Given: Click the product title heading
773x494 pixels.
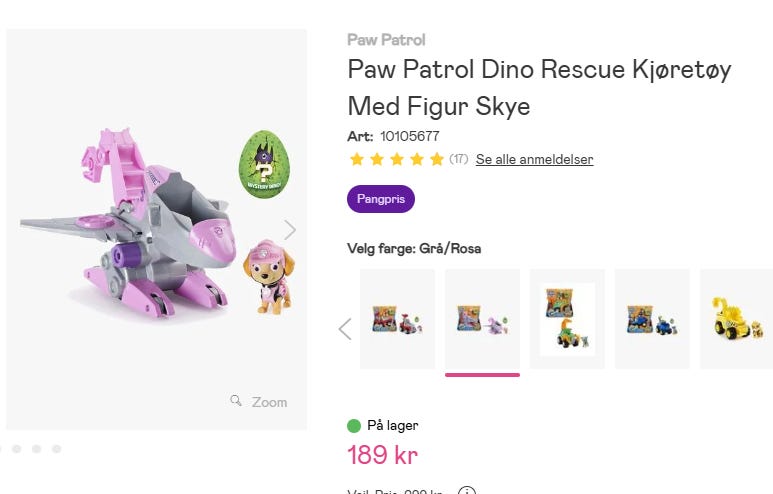Looking at the screenshot, I should [539, 87].
